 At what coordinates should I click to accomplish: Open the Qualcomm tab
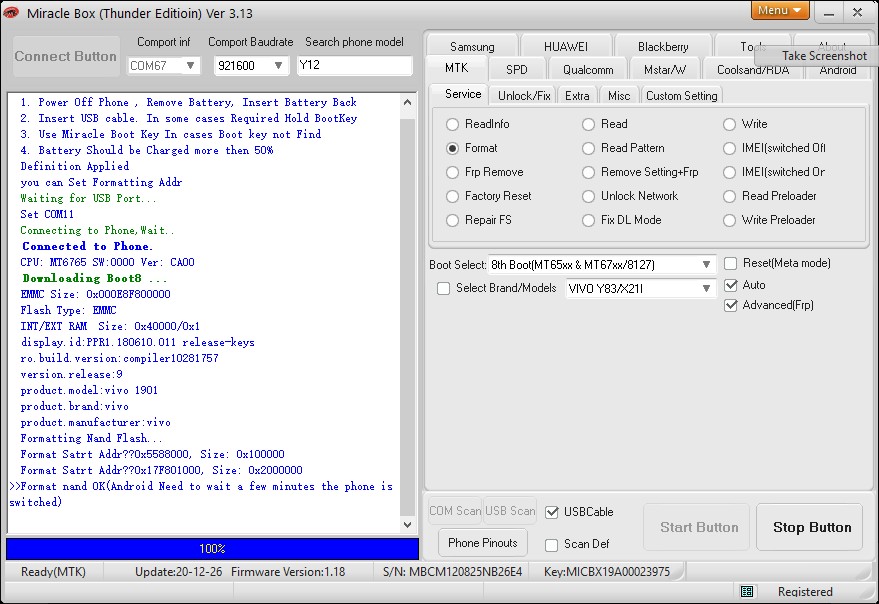pyautogui.click(x=587, y=70)
